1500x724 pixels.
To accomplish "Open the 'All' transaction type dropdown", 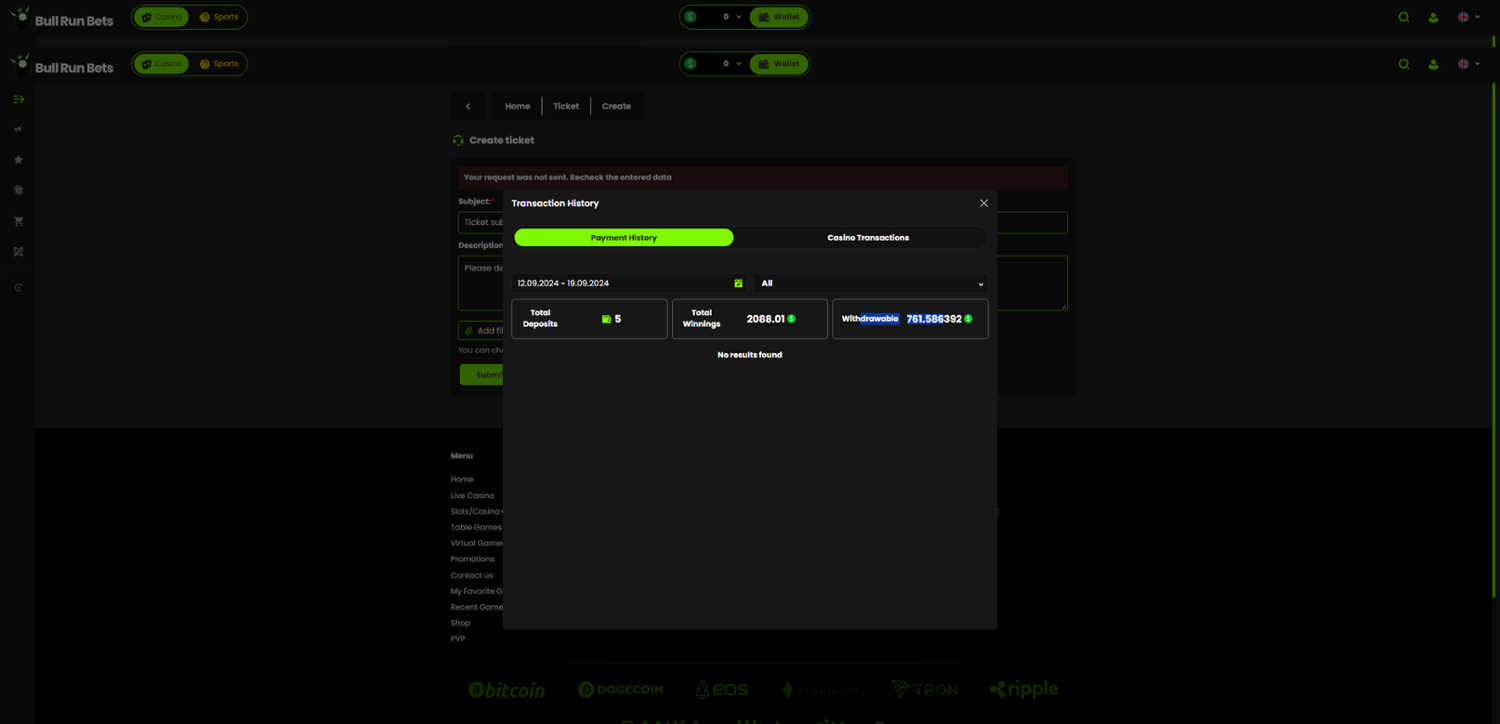I will point(871,284).
